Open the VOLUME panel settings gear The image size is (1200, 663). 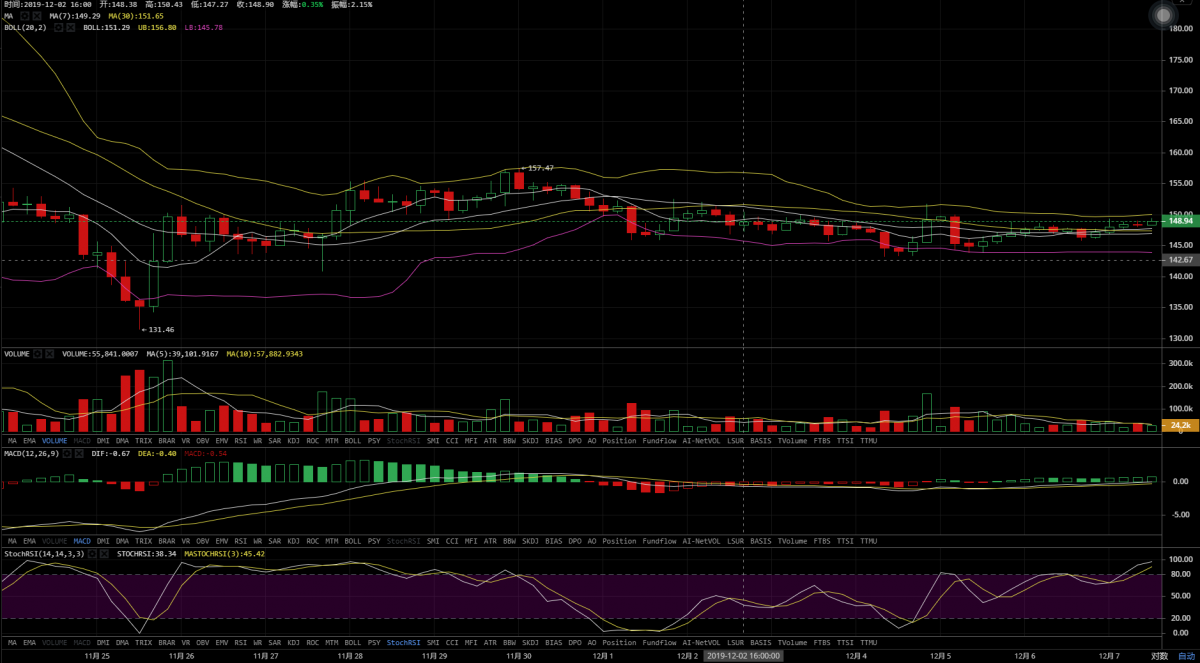coord(38,354)
